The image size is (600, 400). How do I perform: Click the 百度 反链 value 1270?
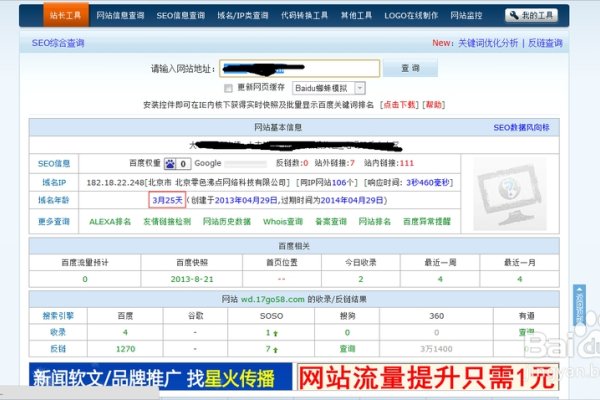tap(126, 349)
